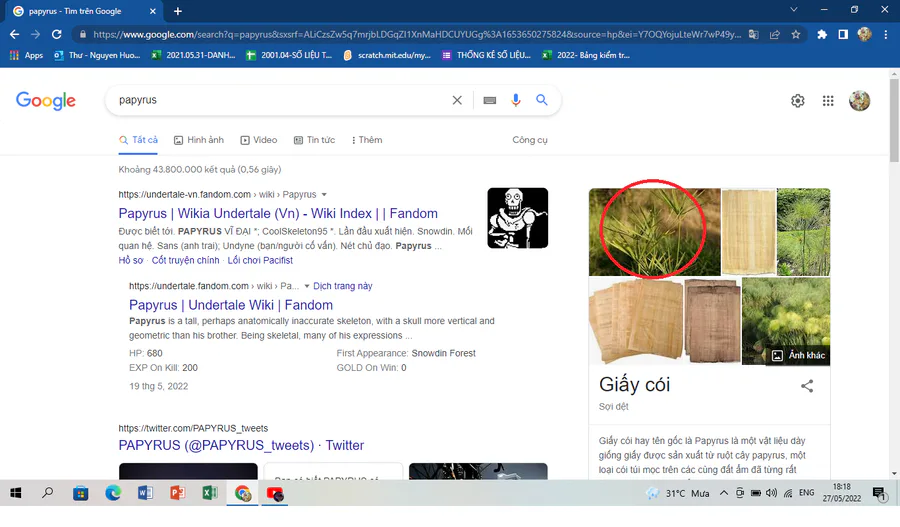Image resolution: width=900 pixels, height=527 pixels.
Task: Open a new browser tab
Action: point(177,11)
